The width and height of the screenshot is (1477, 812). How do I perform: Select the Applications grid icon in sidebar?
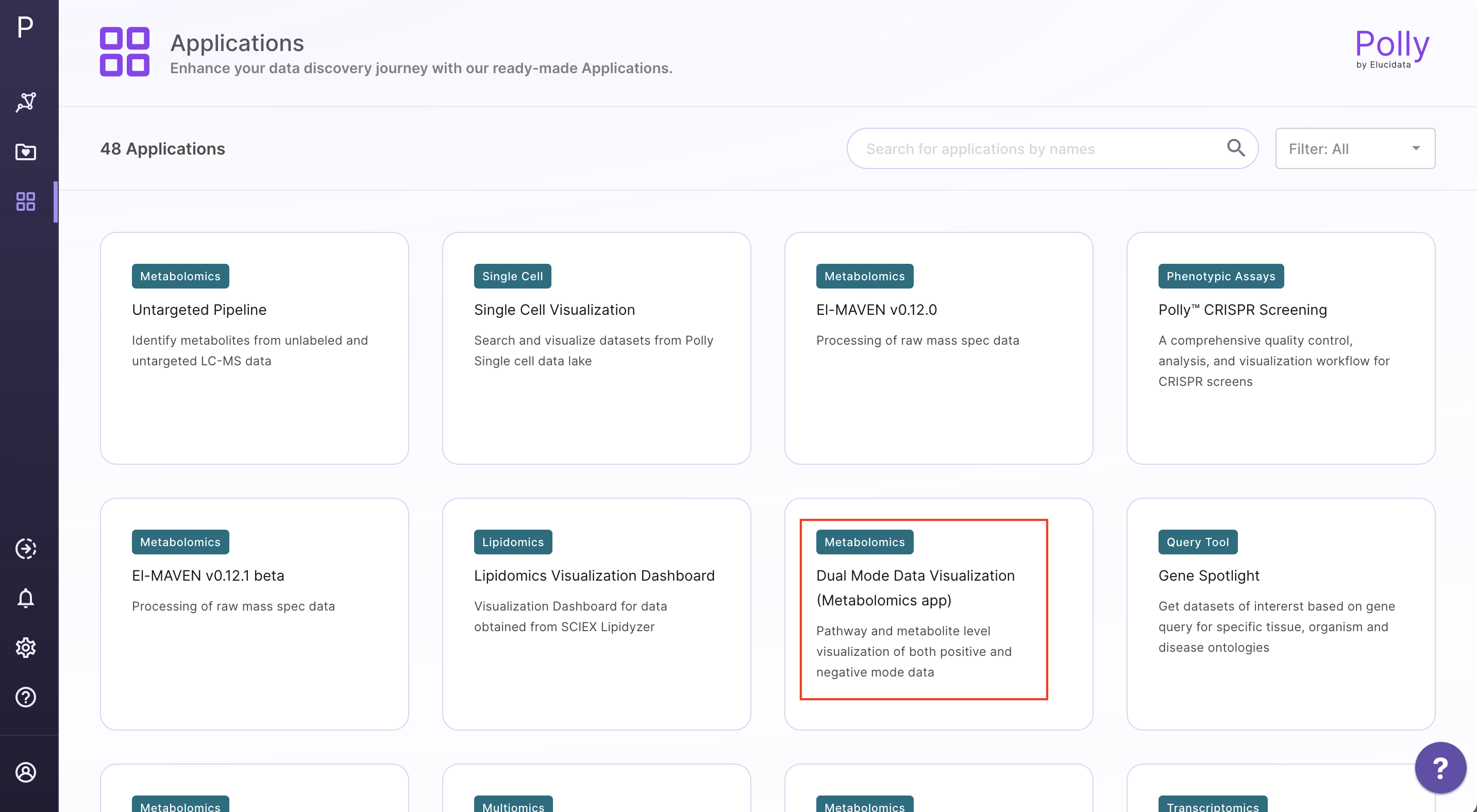[x=26, y=201]
